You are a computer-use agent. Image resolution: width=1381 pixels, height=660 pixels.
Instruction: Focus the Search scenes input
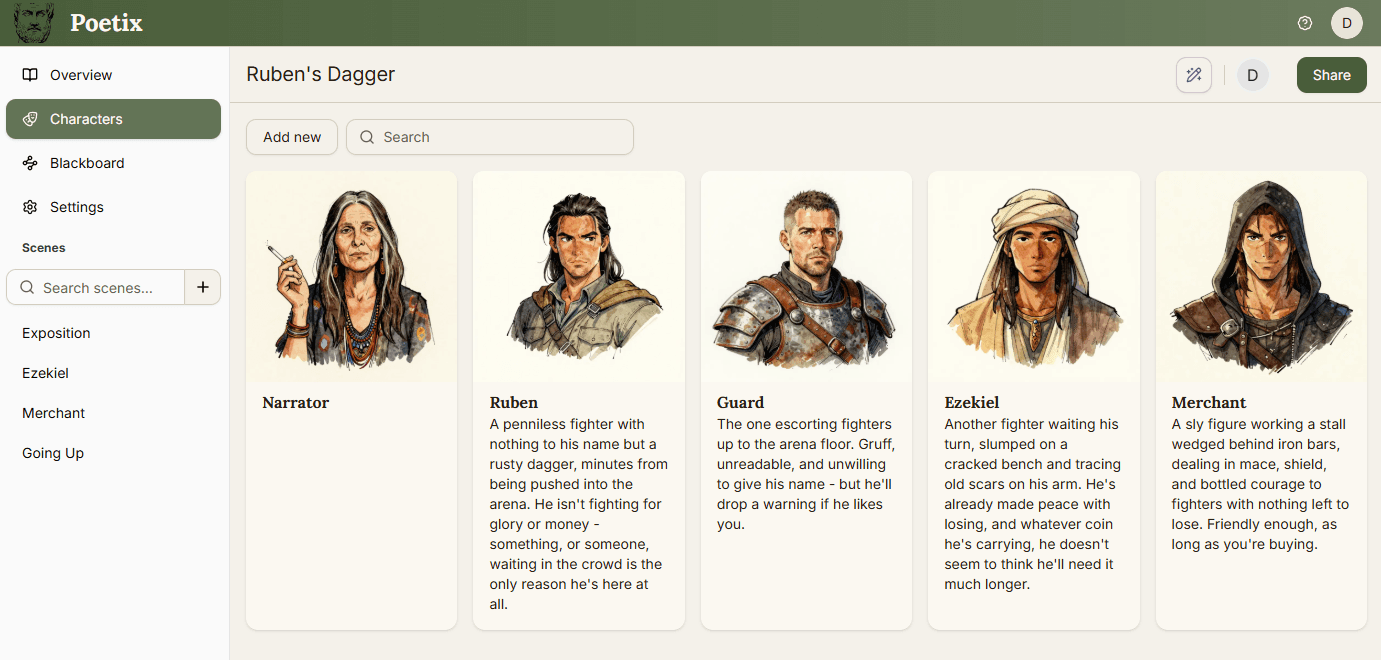[96, 287]
